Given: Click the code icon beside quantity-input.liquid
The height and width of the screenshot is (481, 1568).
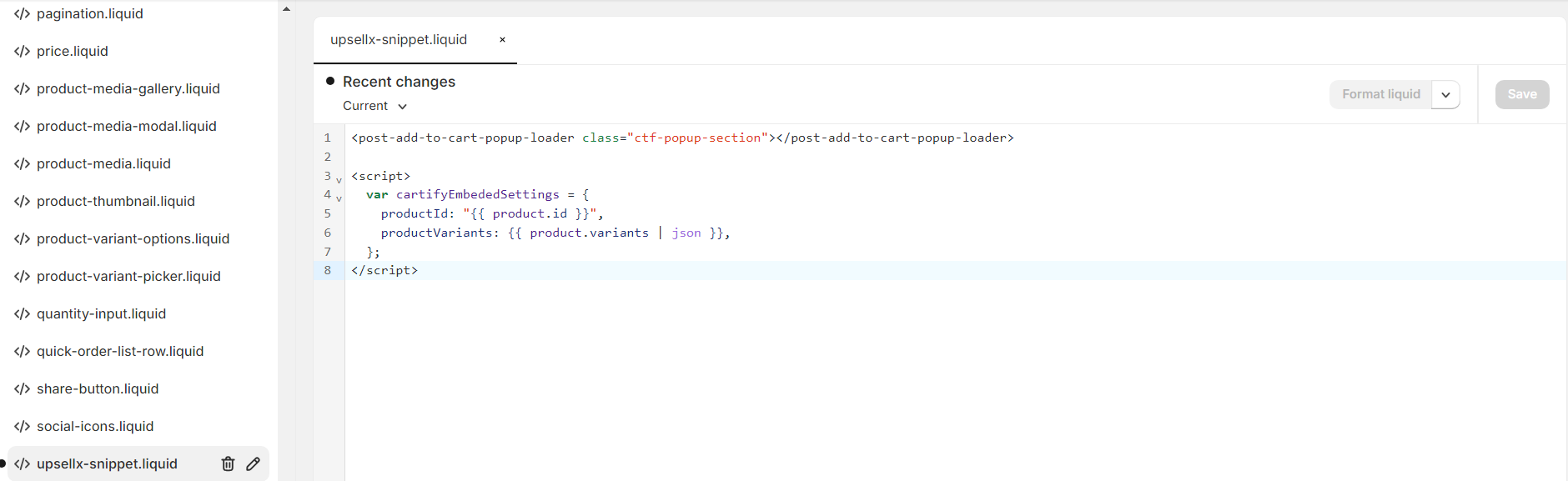Looking at the screenshot, I should 22,313.
